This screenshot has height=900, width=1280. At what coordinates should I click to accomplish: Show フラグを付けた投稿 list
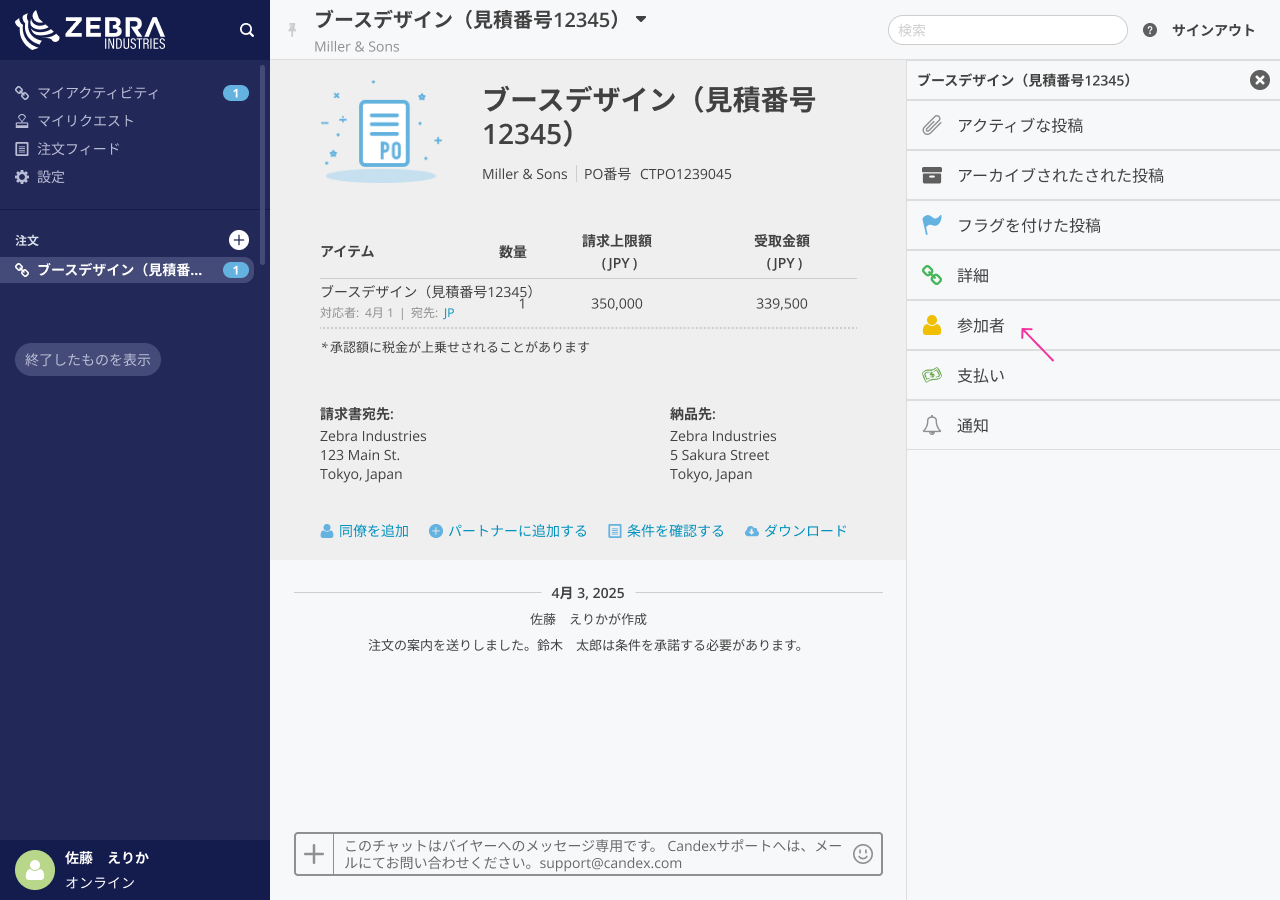[1028, 226]
